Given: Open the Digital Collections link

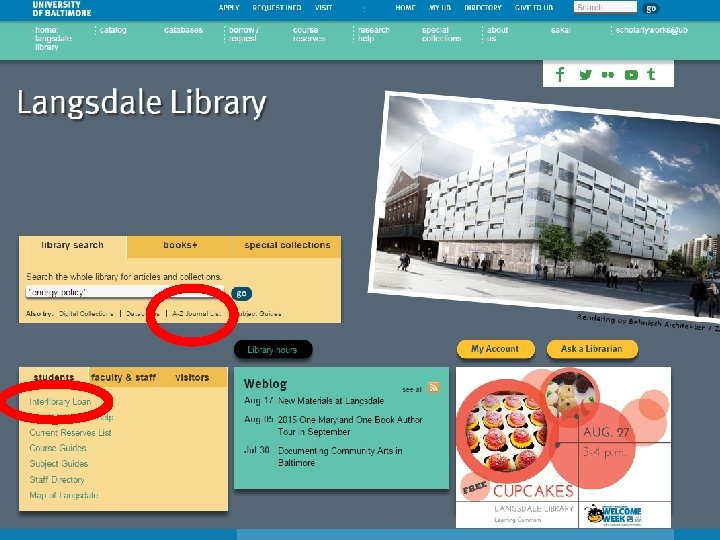Looking at the screenshot, I should pyautogui.click(x=86, y=314).
